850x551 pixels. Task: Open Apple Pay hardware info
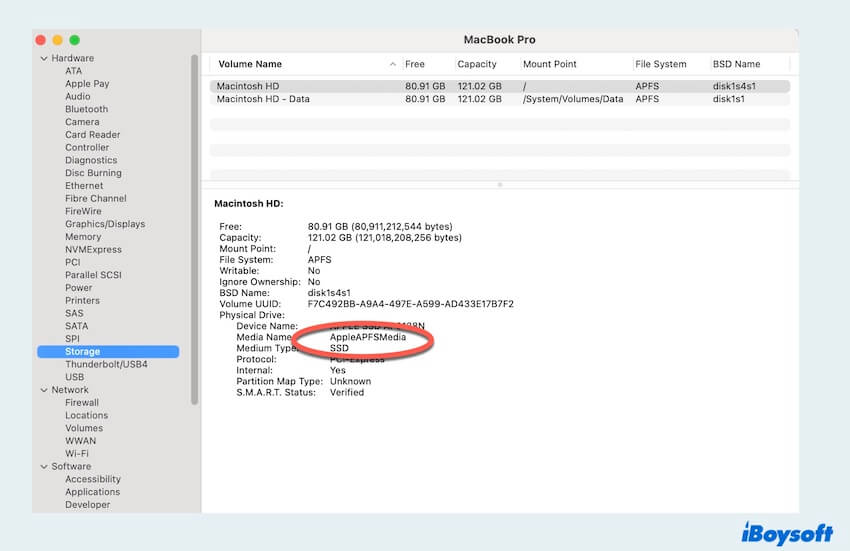(x=87, y=84)
